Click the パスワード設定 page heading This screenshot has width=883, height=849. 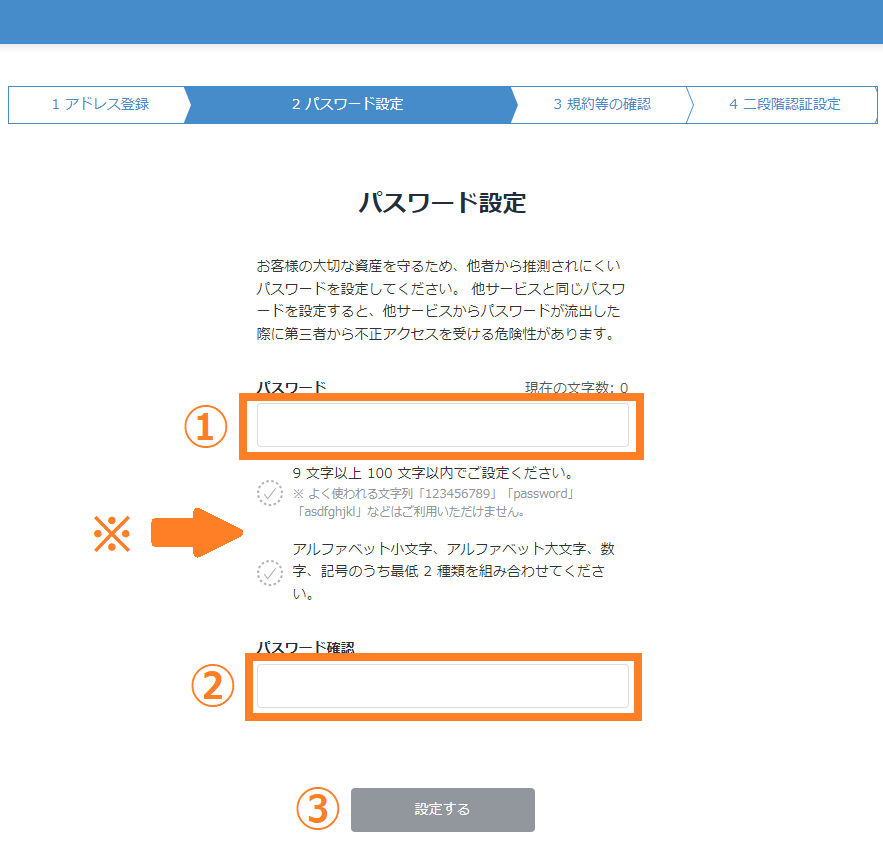[x=442, y=203]
